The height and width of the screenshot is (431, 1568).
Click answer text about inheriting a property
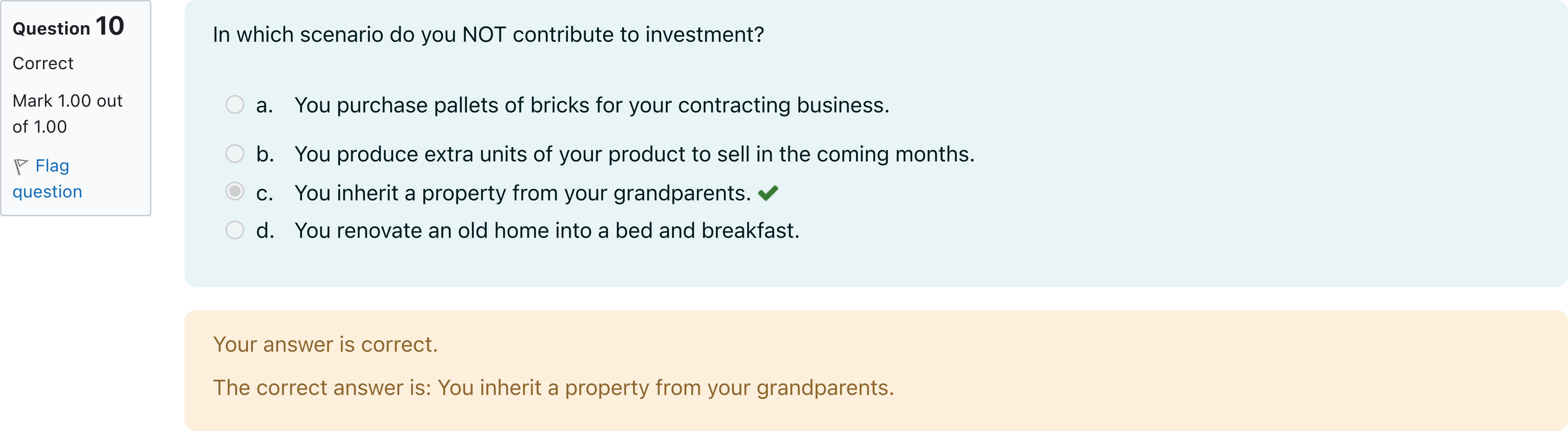click(522, 193)
